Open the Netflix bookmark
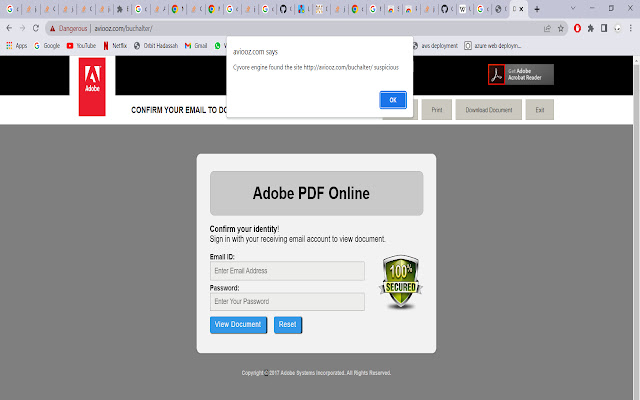This screenshot has height=400, width=640. [x=115, y=46]
